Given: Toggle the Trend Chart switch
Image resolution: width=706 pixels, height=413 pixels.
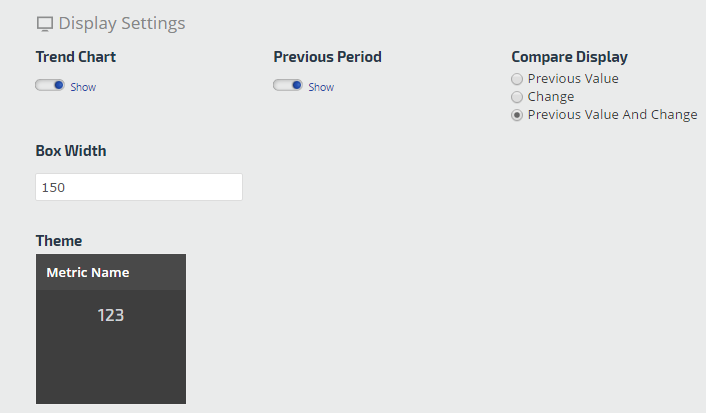Looking at the screenshot, I should click(50, 86).
